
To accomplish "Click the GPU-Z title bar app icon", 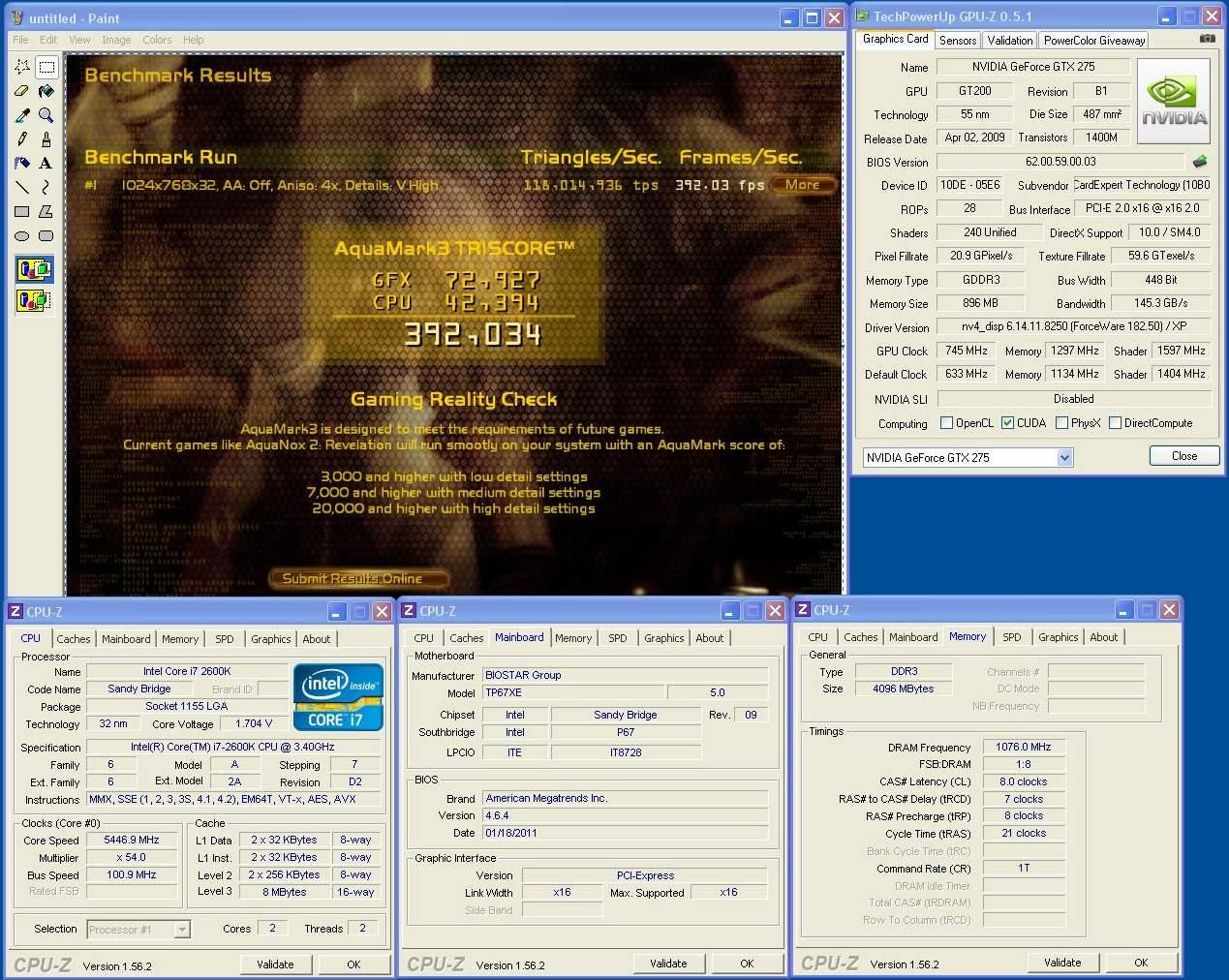I will point(862,15).
